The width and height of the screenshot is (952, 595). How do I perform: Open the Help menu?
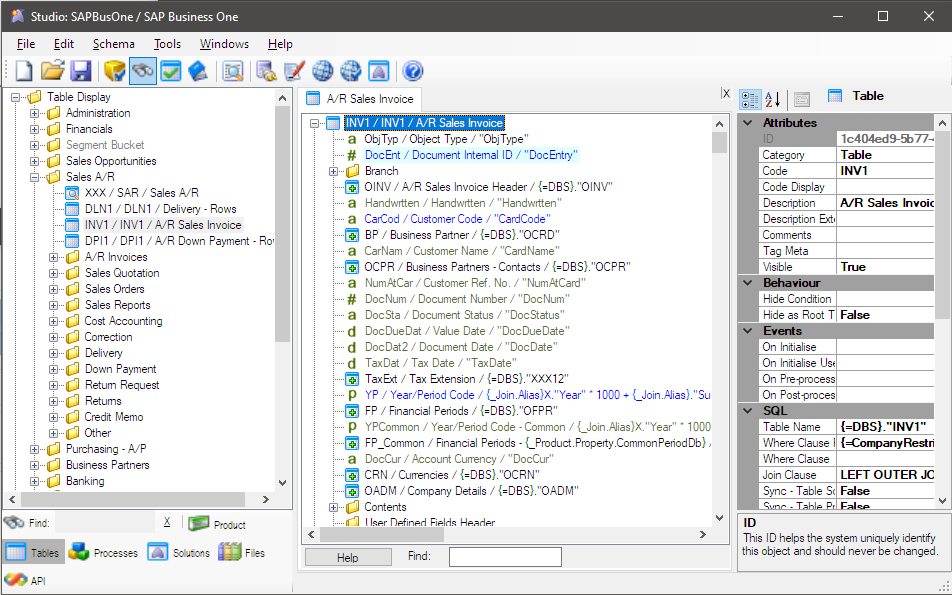coord(280,44)
